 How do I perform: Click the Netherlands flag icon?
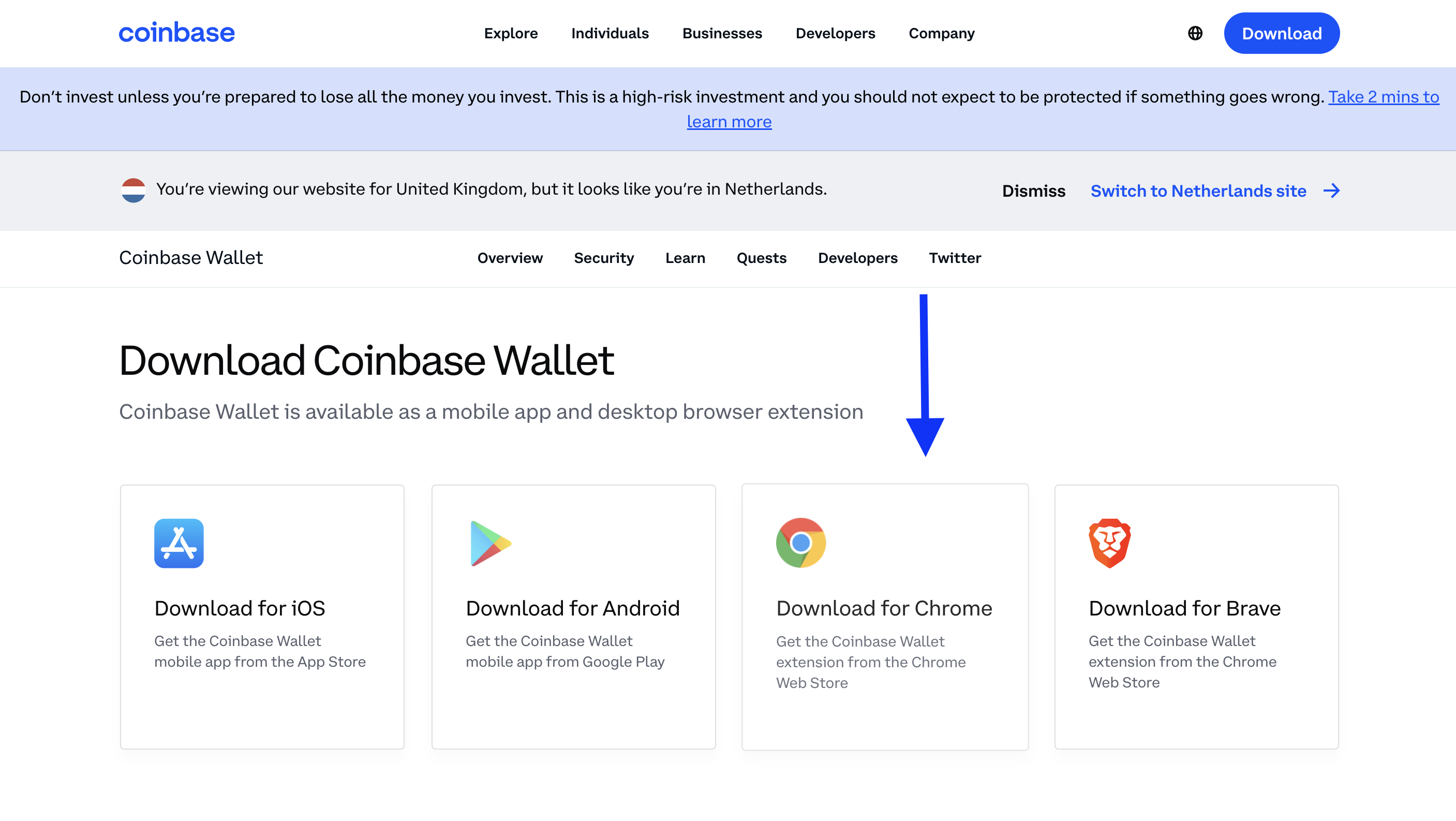133,190
